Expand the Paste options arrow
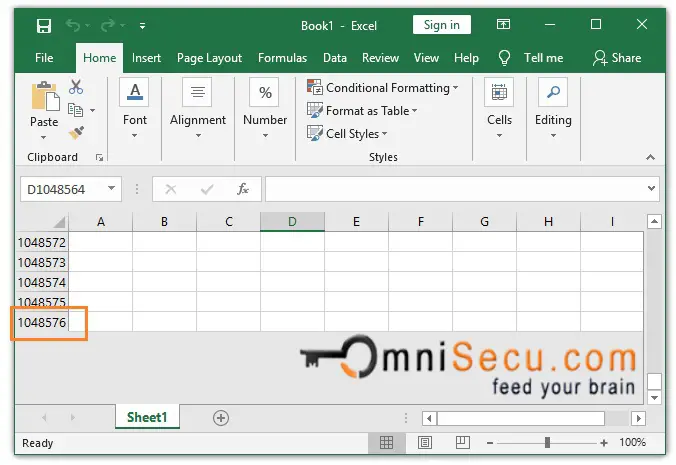 click(x=44, y=137)
